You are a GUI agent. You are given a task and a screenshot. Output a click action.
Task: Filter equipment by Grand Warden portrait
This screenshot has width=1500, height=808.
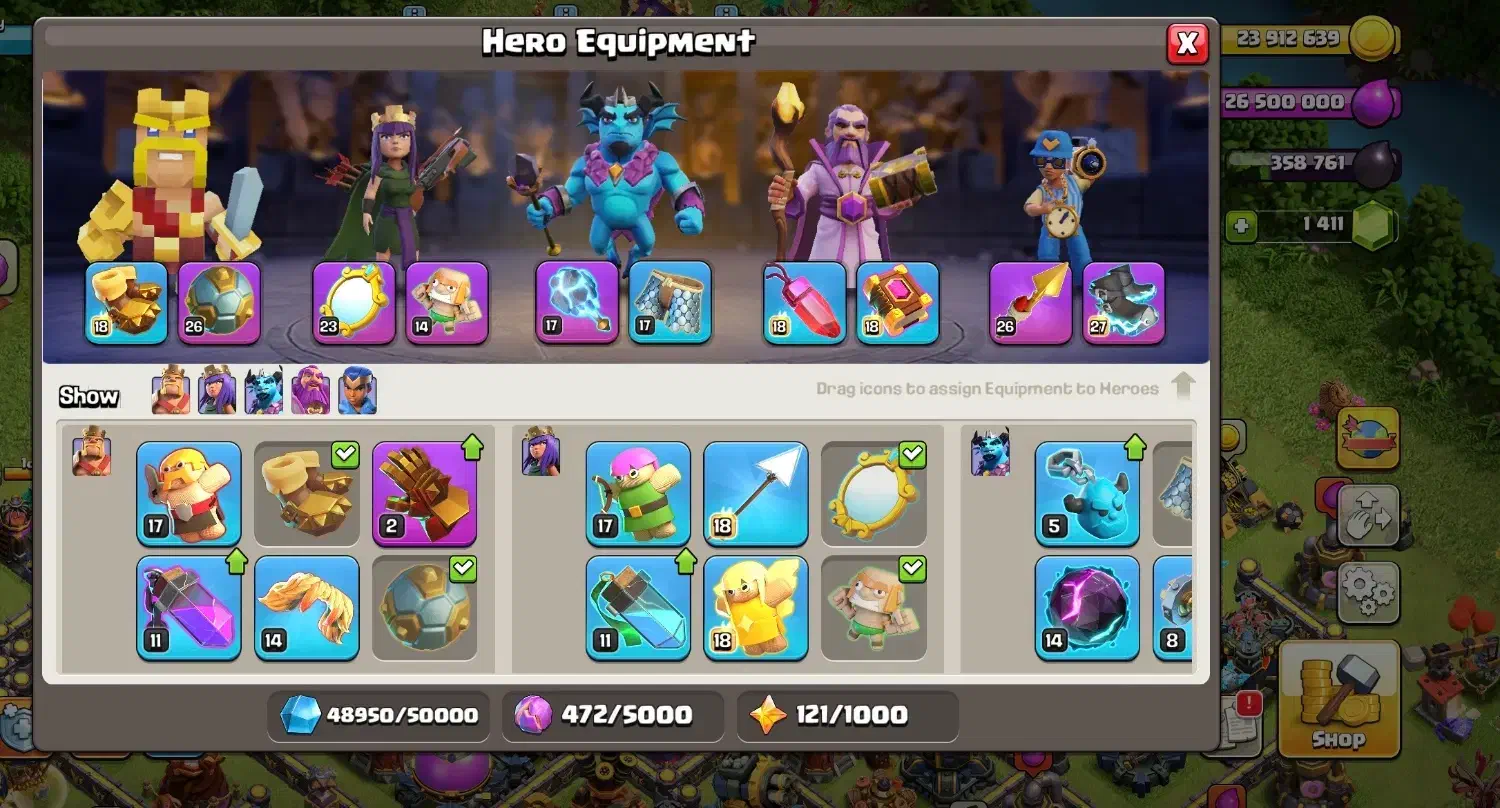point(311,390)
